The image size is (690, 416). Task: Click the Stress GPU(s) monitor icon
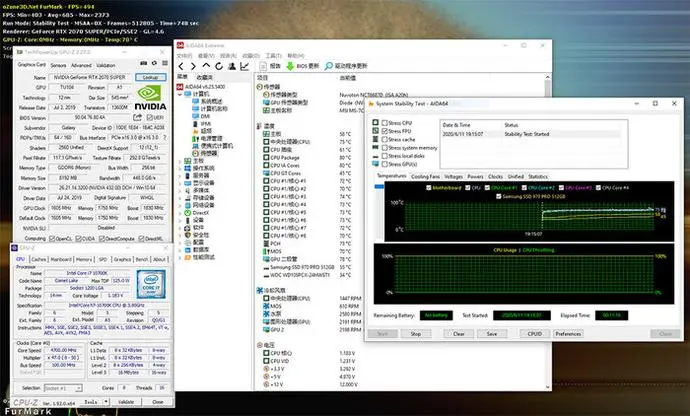click(375, 164)
